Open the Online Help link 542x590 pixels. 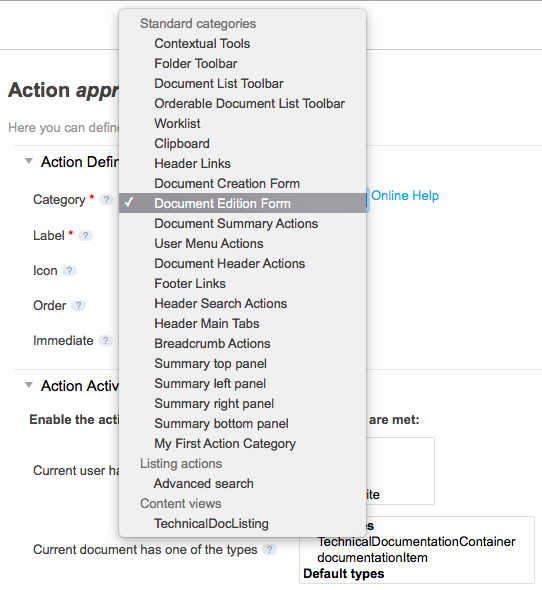(x=405, y=196)
